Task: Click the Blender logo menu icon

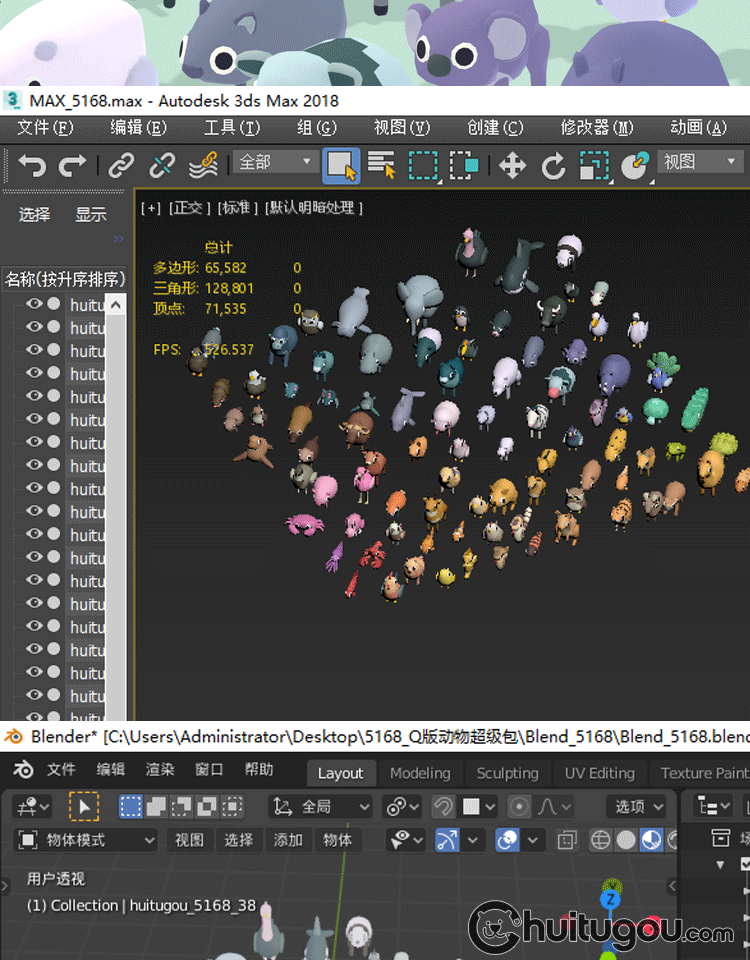Action: pos(23,770)
